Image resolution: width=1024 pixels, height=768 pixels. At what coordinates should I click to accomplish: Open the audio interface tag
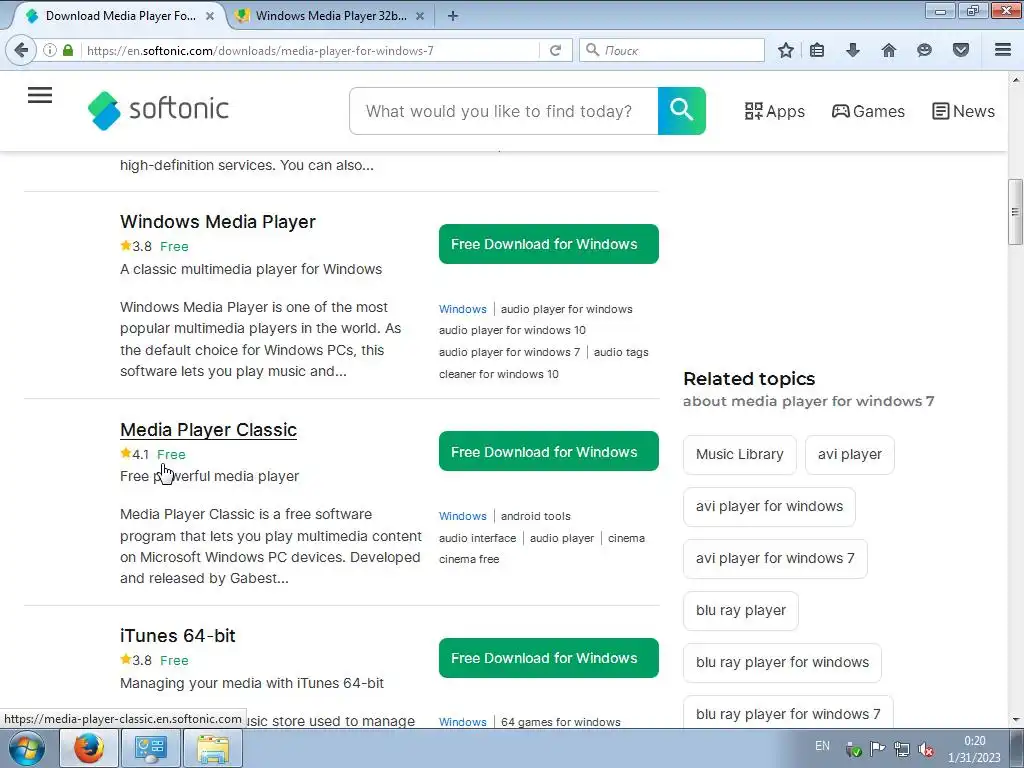[x=477, y=538]
